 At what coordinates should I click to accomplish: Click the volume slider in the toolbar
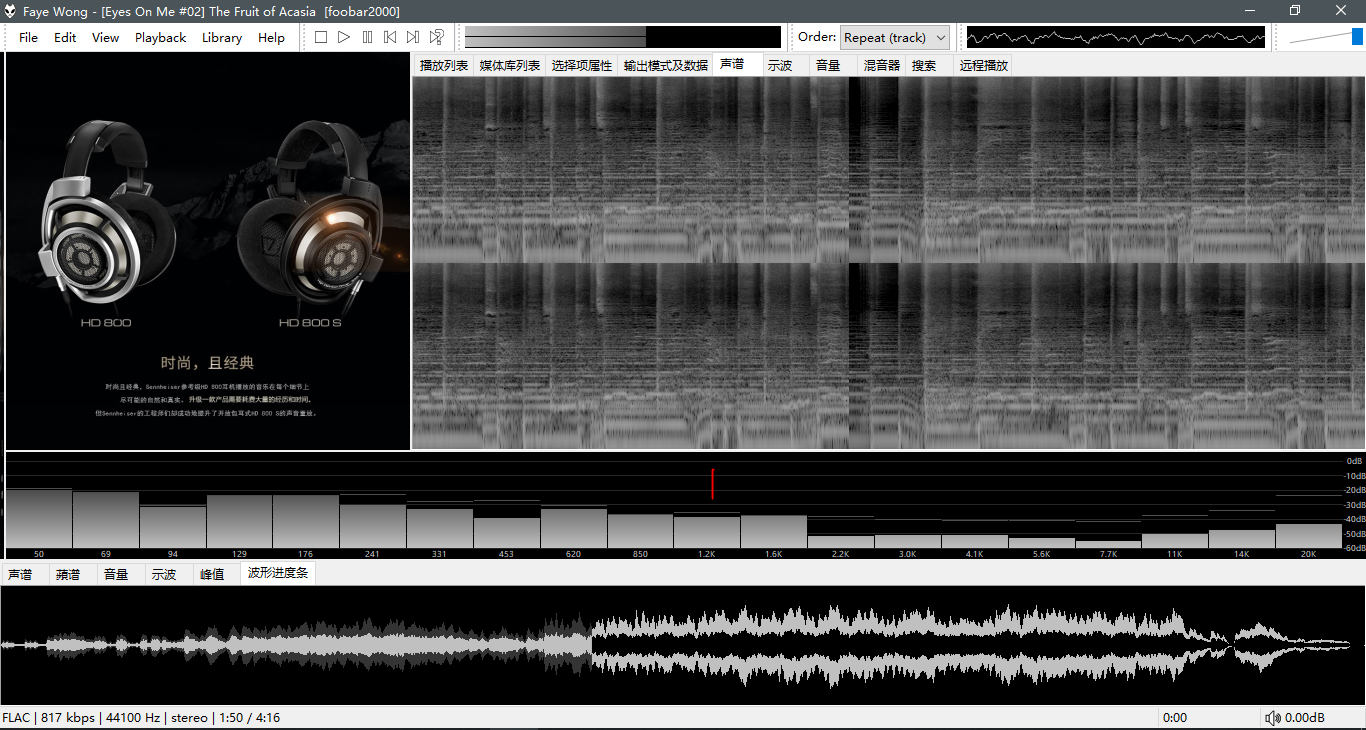click(1325, 37)
